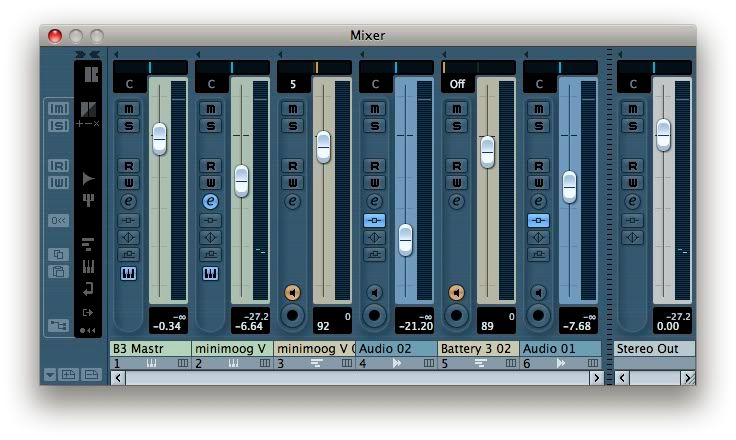The width and height of the screenshot is (736, 440).
Task: Click the all wide channels icon above plus-minus symbols
Action: tap(88, 109)
